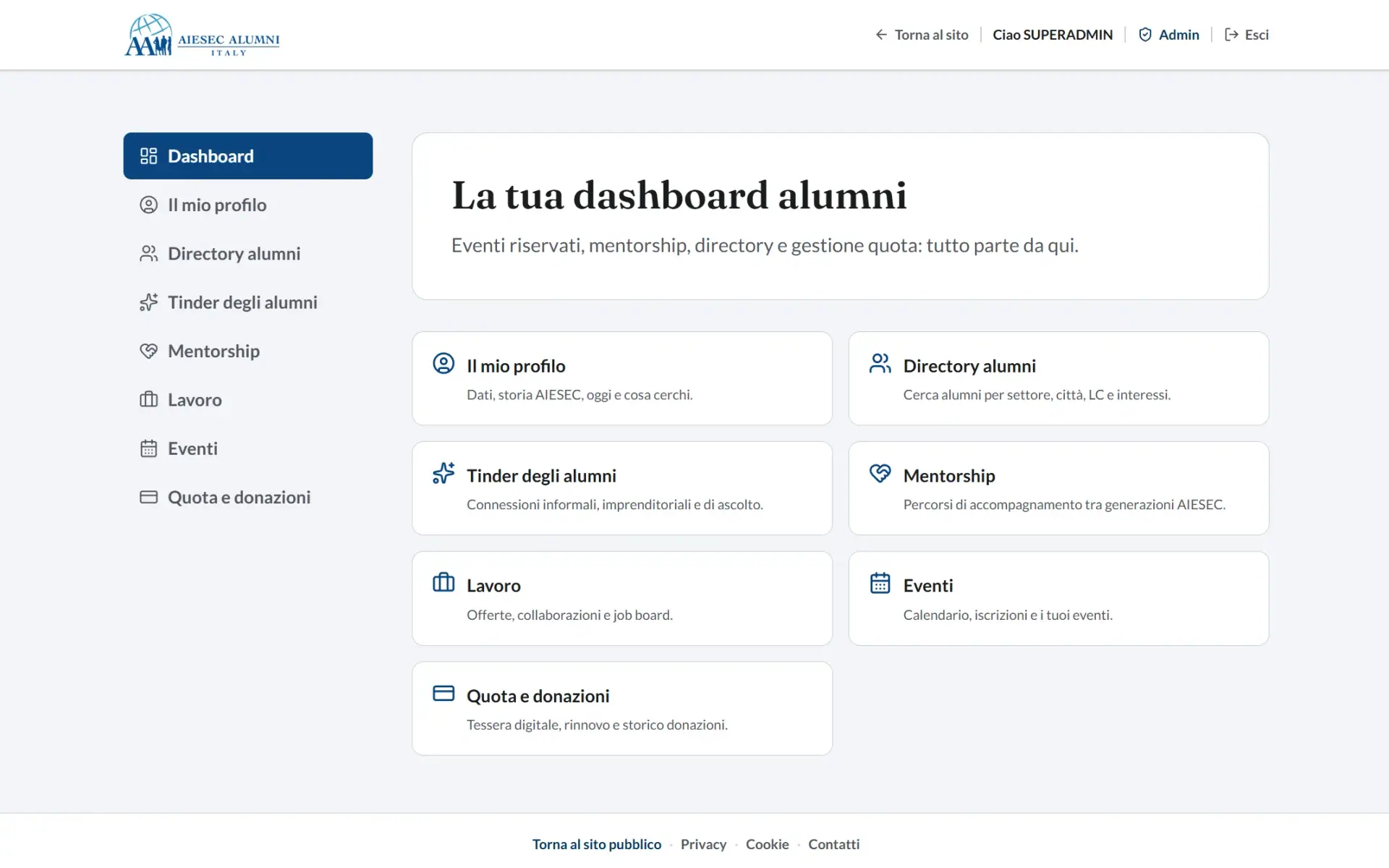The width and height of the screenshot is (1389, 868).
Task: Click the shield icon next to Admin
Action: pos(1145,35)
